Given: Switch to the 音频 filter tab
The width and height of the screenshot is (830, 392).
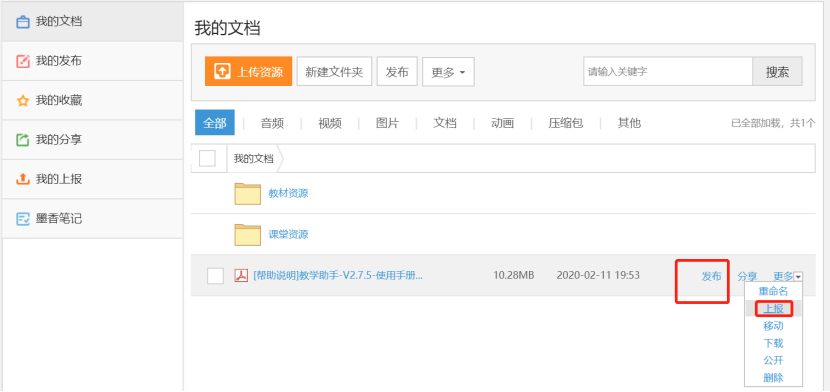Looking at the screenshot, I should point(272,124).
